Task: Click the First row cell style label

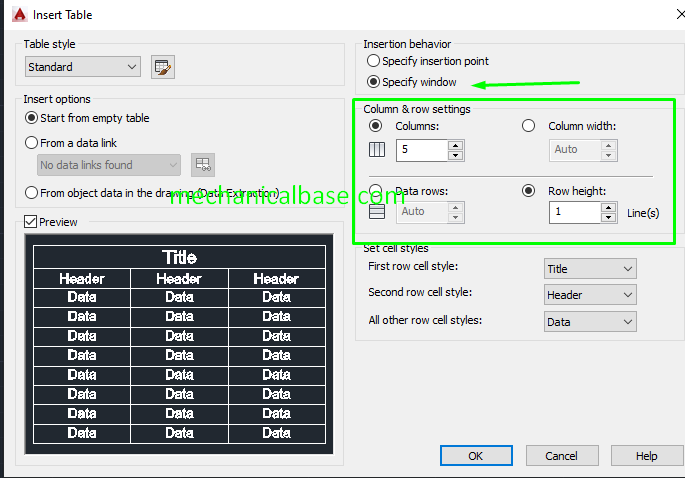Action: coord(413,266)
